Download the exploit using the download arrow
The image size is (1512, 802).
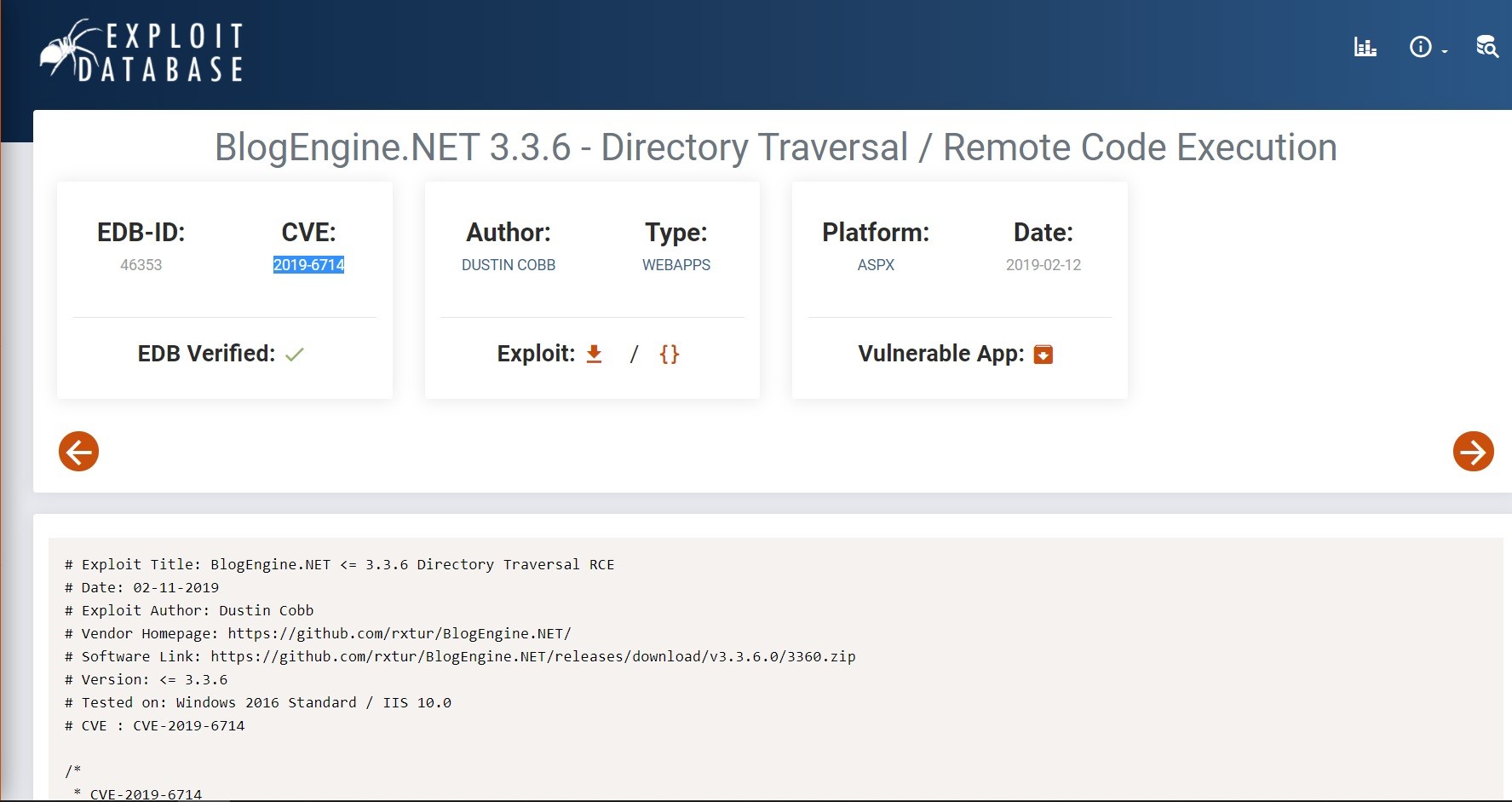pyautogui.click(x=595, y=354)
